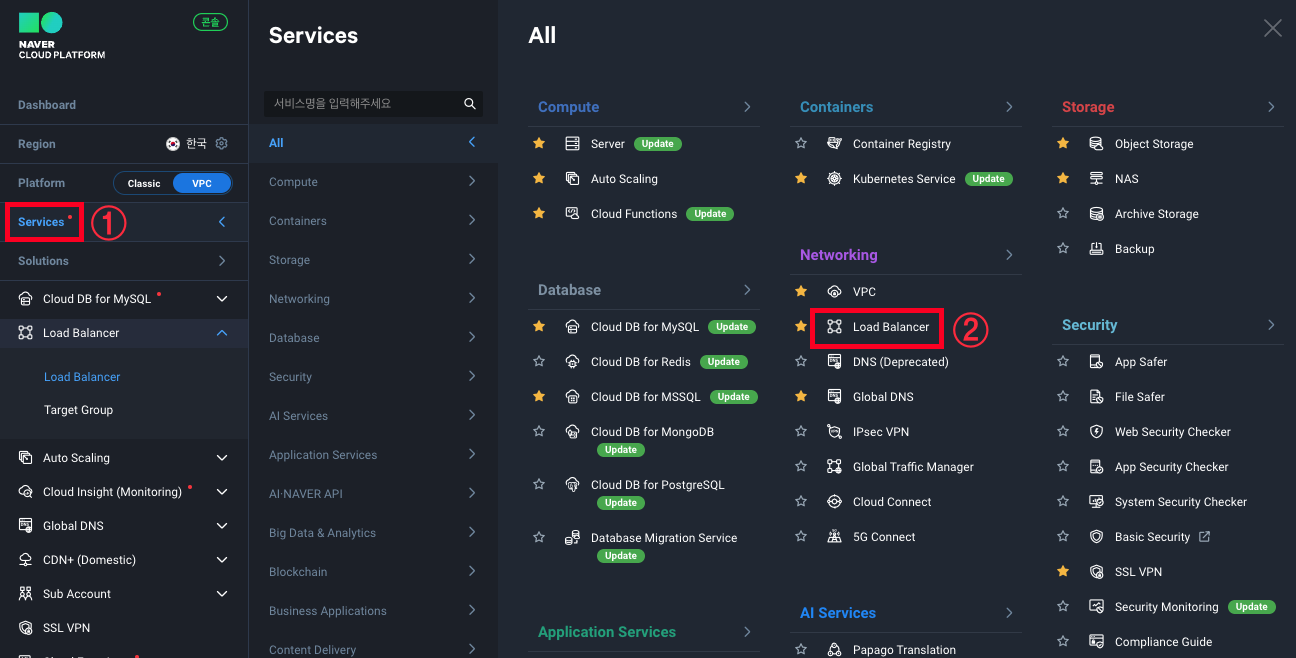Click the Backup service icon
The width and height of the screenshot is (1296, 658).
[1097, 248]
